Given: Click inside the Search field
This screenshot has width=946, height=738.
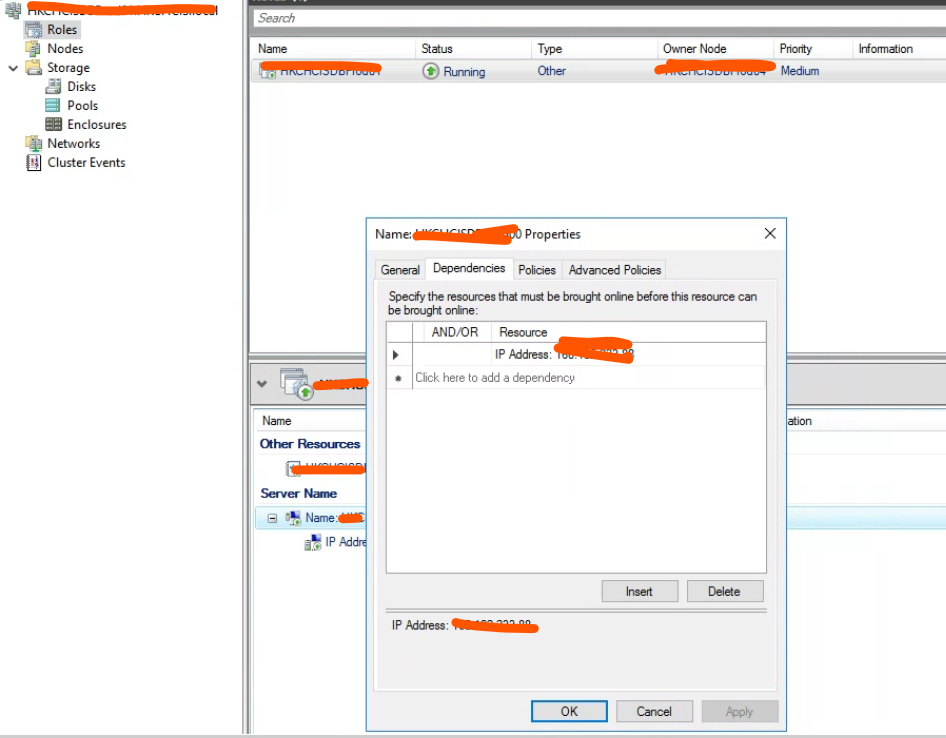Looking at the screenshot, I should tap(400, 18).
